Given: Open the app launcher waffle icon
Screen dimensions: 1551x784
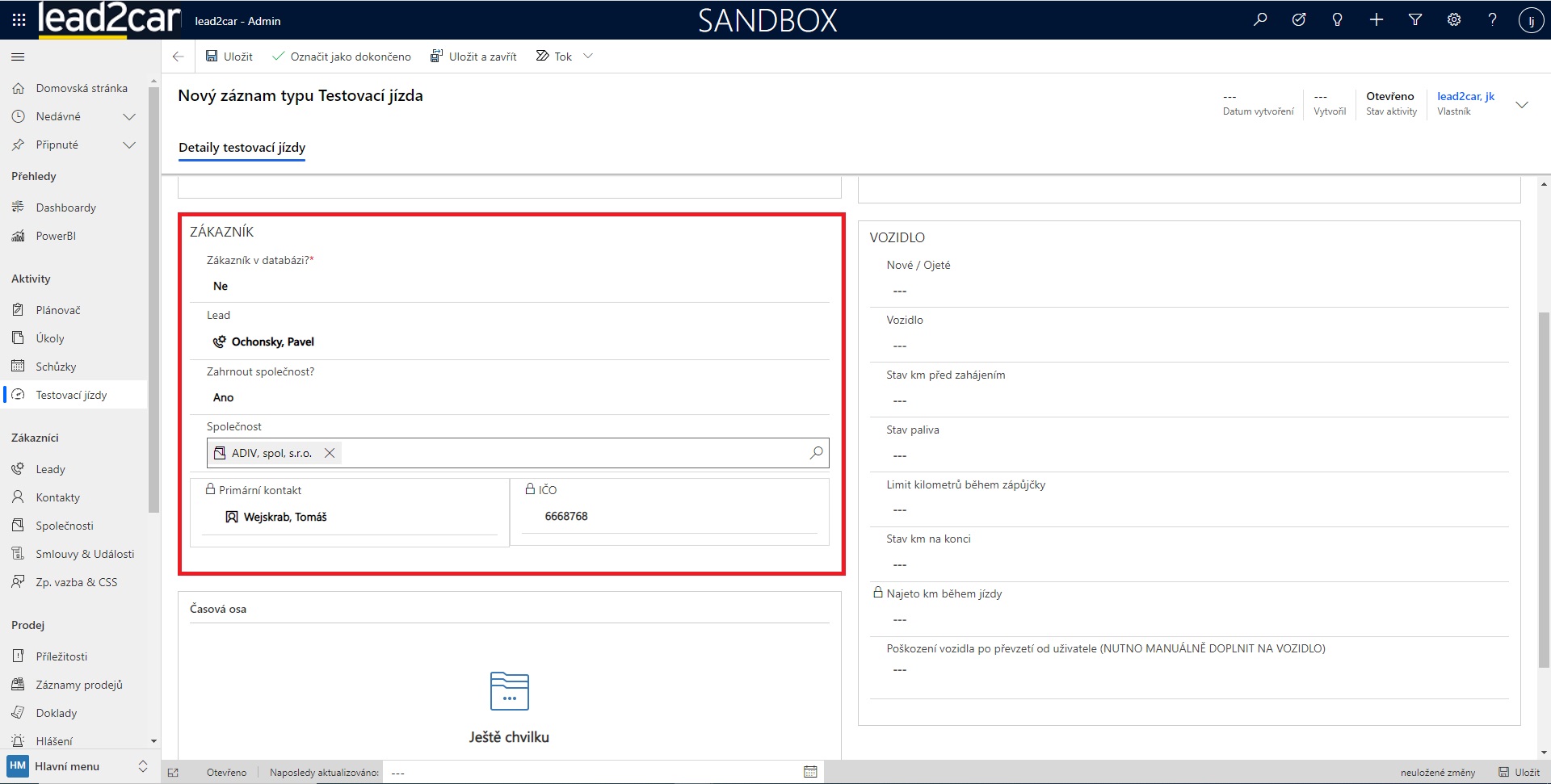Looking at the screenshot, I should 19,20.
